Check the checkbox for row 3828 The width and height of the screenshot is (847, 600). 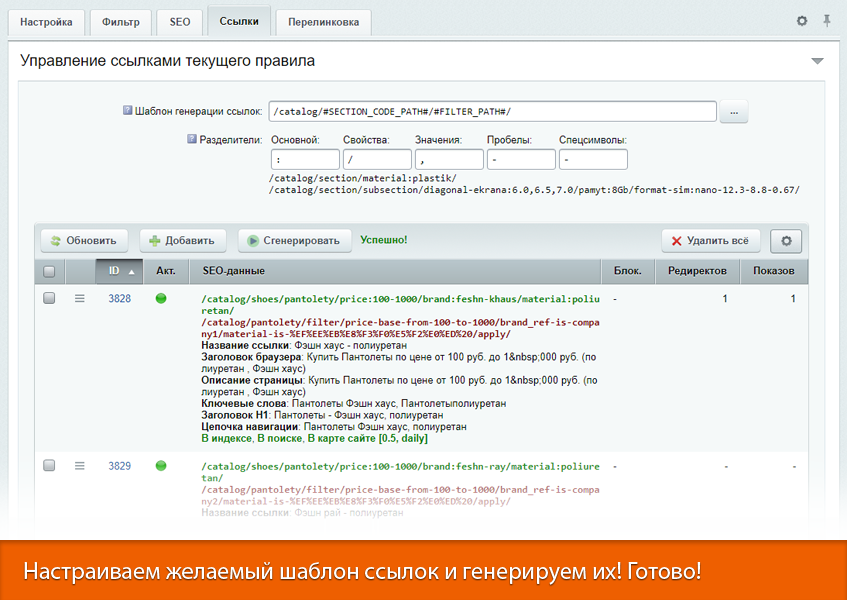pos(49,298)
